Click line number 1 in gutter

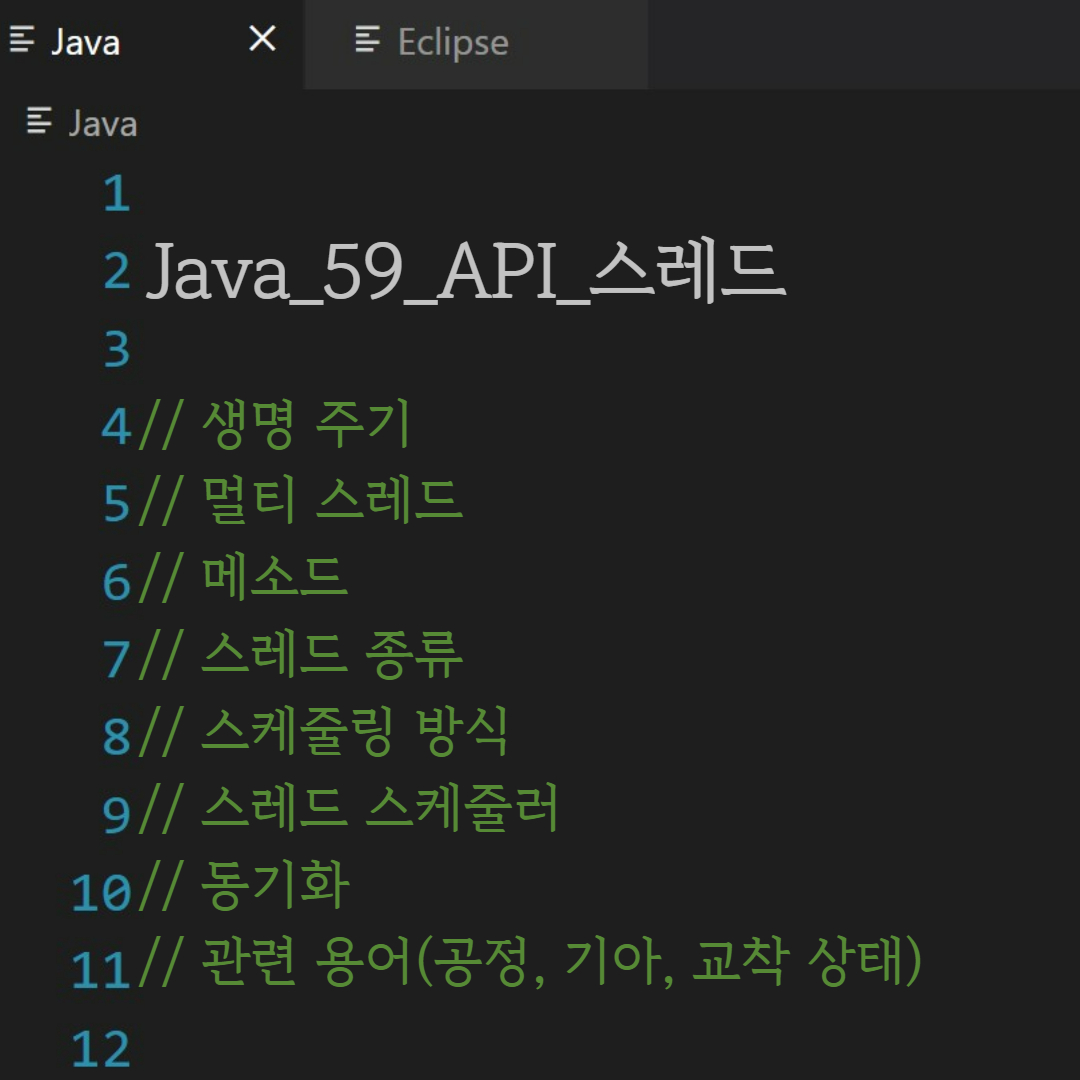(117, 193)
